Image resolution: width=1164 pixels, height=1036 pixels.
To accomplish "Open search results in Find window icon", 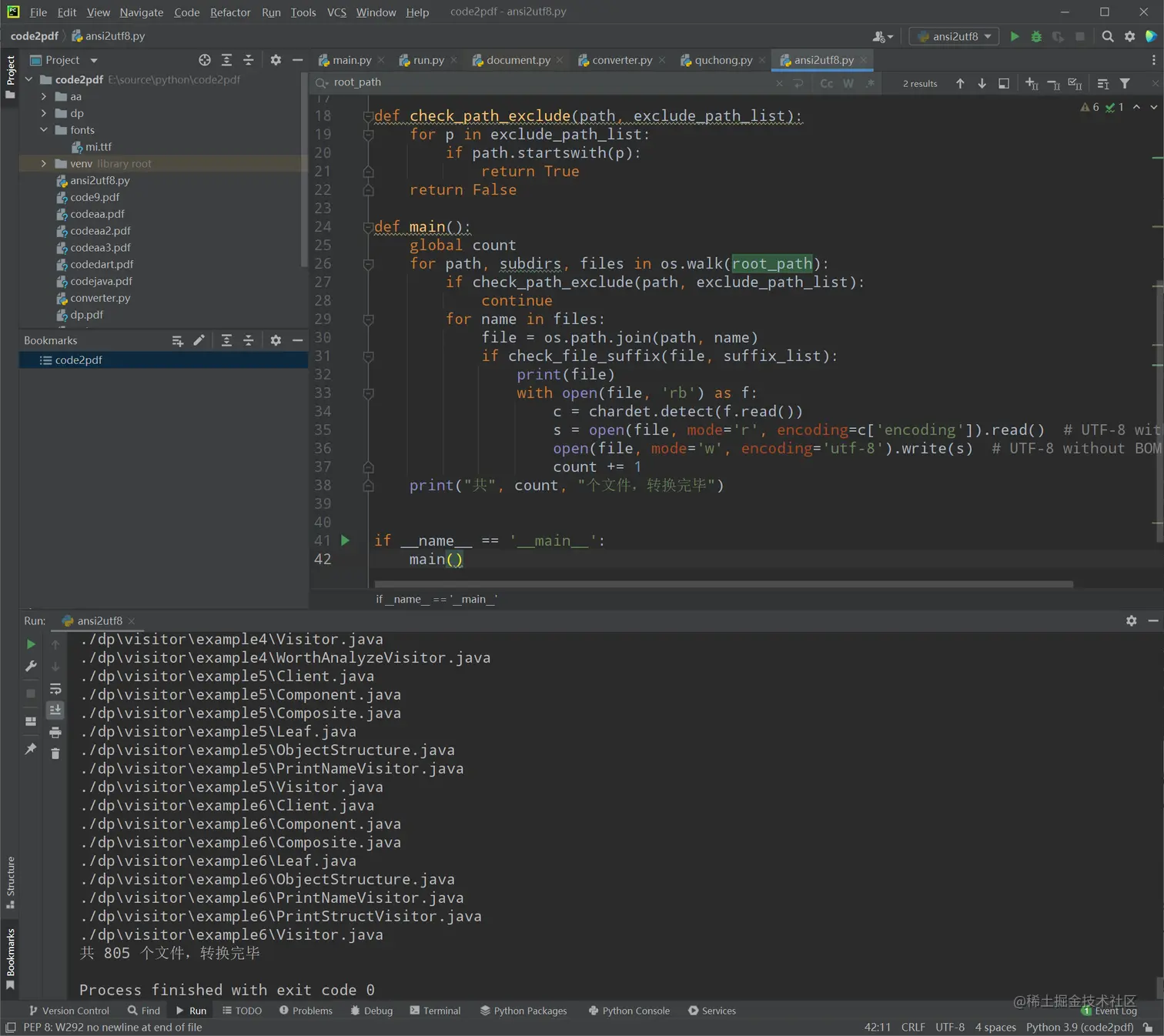I will tap(1004, 83).
